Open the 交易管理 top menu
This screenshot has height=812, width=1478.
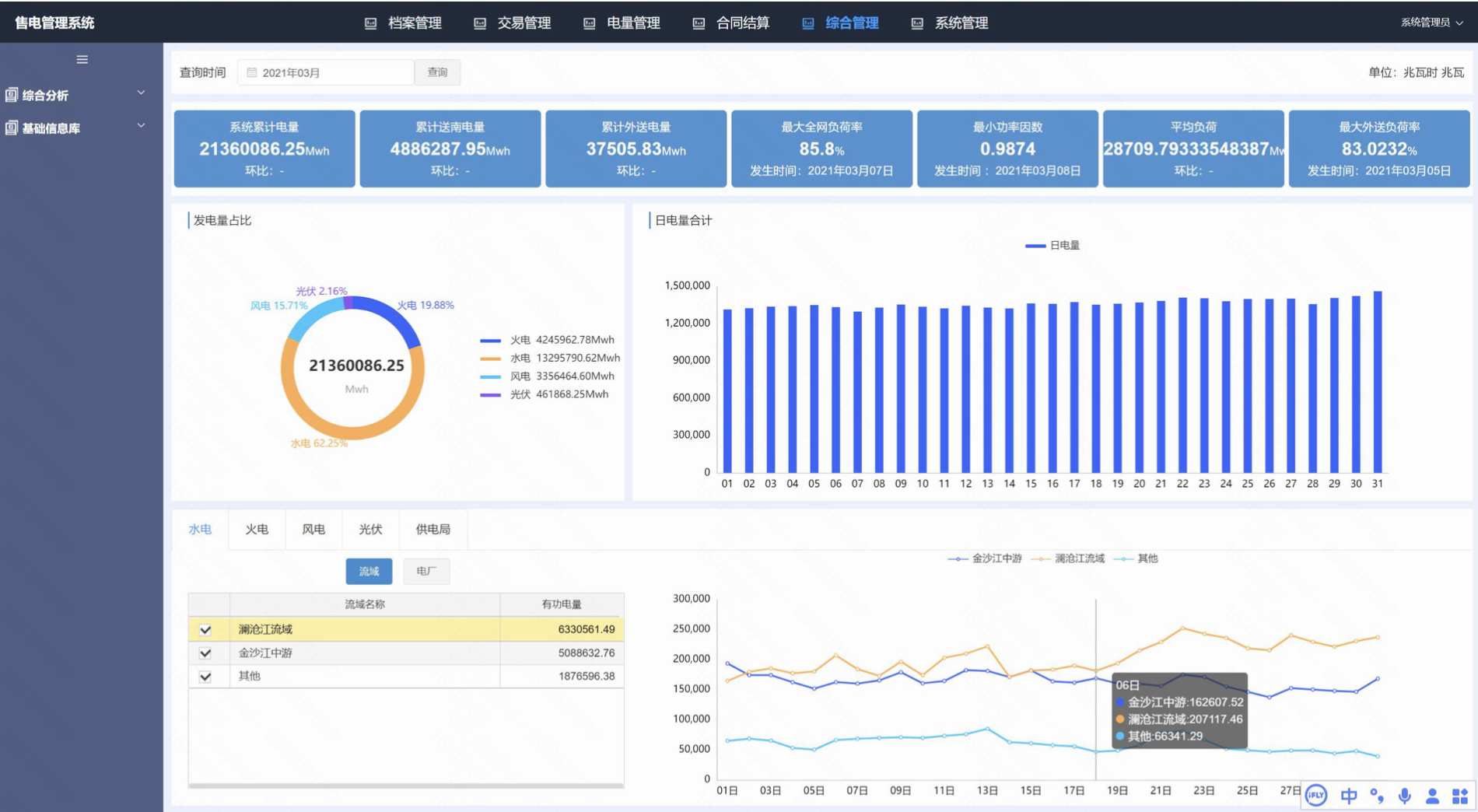(513, 23)
